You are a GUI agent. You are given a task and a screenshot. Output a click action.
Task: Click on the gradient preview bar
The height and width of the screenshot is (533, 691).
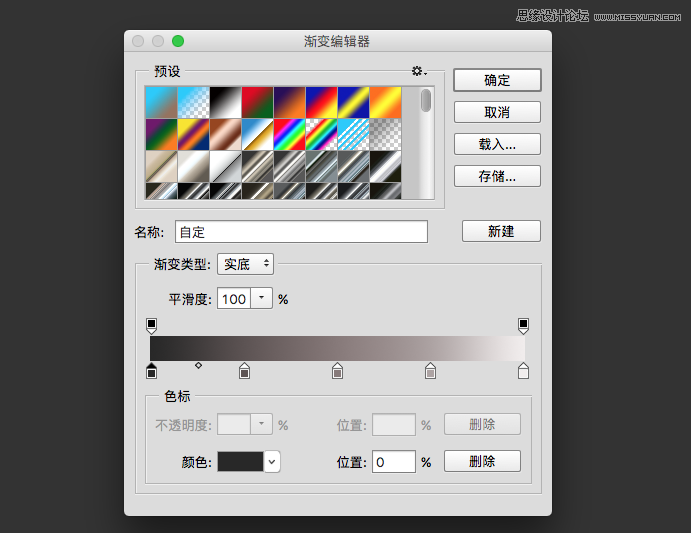point(337,348)
